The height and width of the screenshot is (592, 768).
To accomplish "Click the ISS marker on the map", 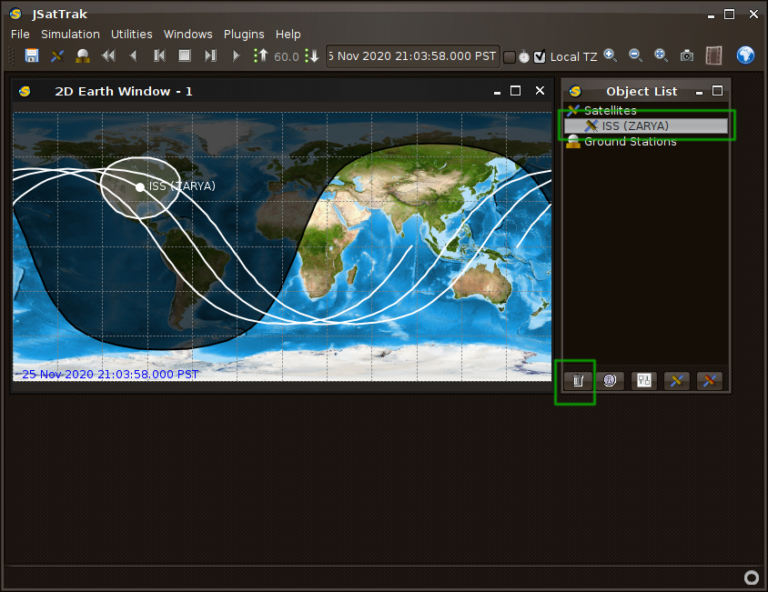I will [140, 187].
